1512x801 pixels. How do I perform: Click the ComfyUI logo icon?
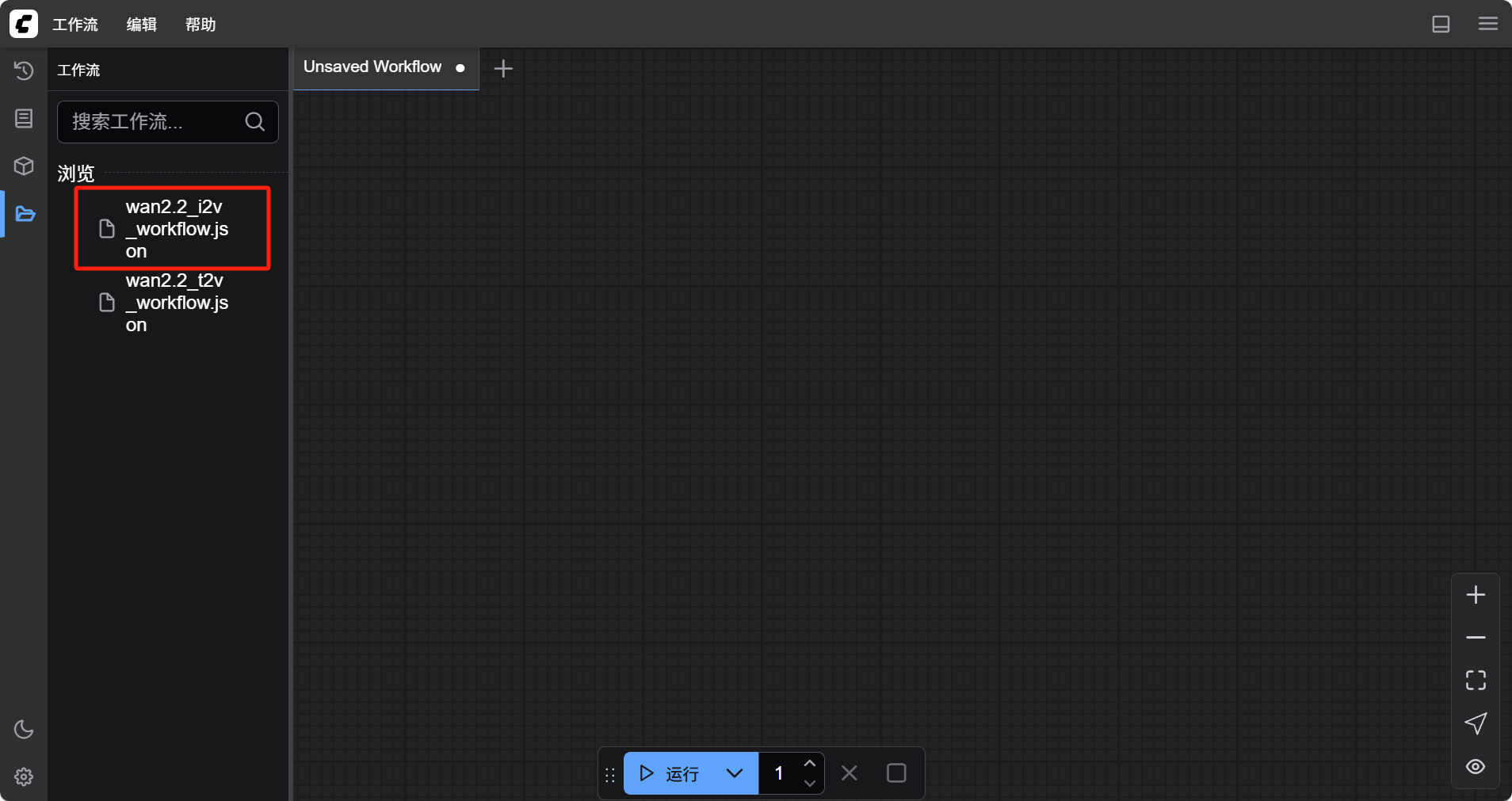point(24,24)
